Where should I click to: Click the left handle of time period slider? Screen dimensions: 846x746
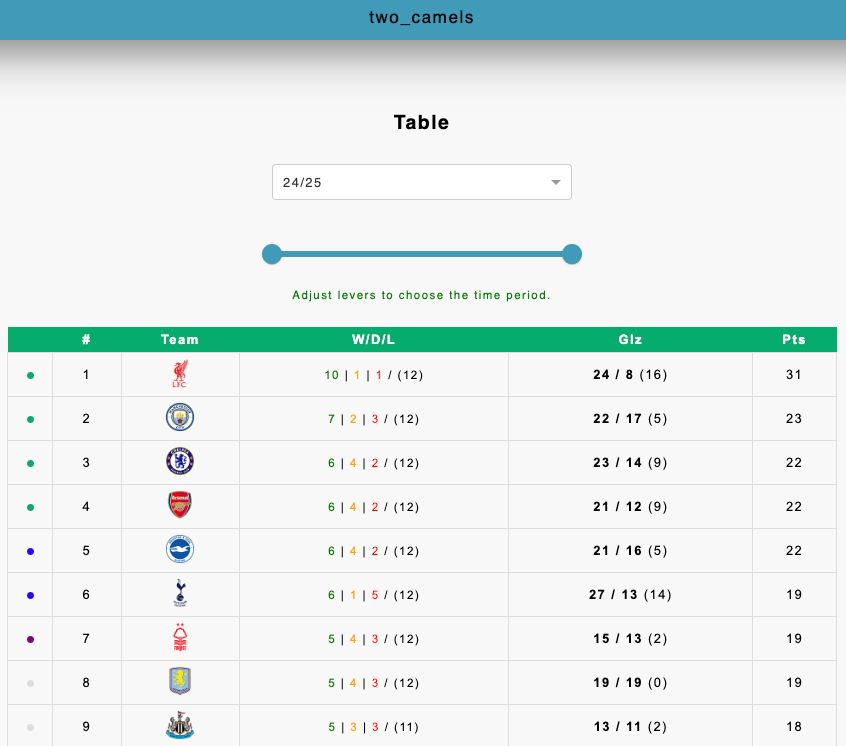click(x=272, y=254)
